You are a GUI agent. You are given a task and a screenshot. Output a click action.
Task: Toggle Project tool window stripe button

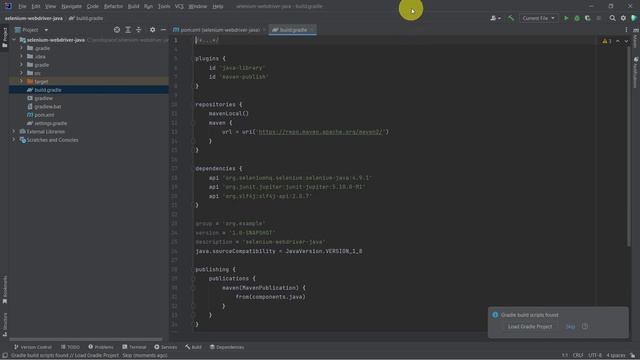(x=4, y=37)
